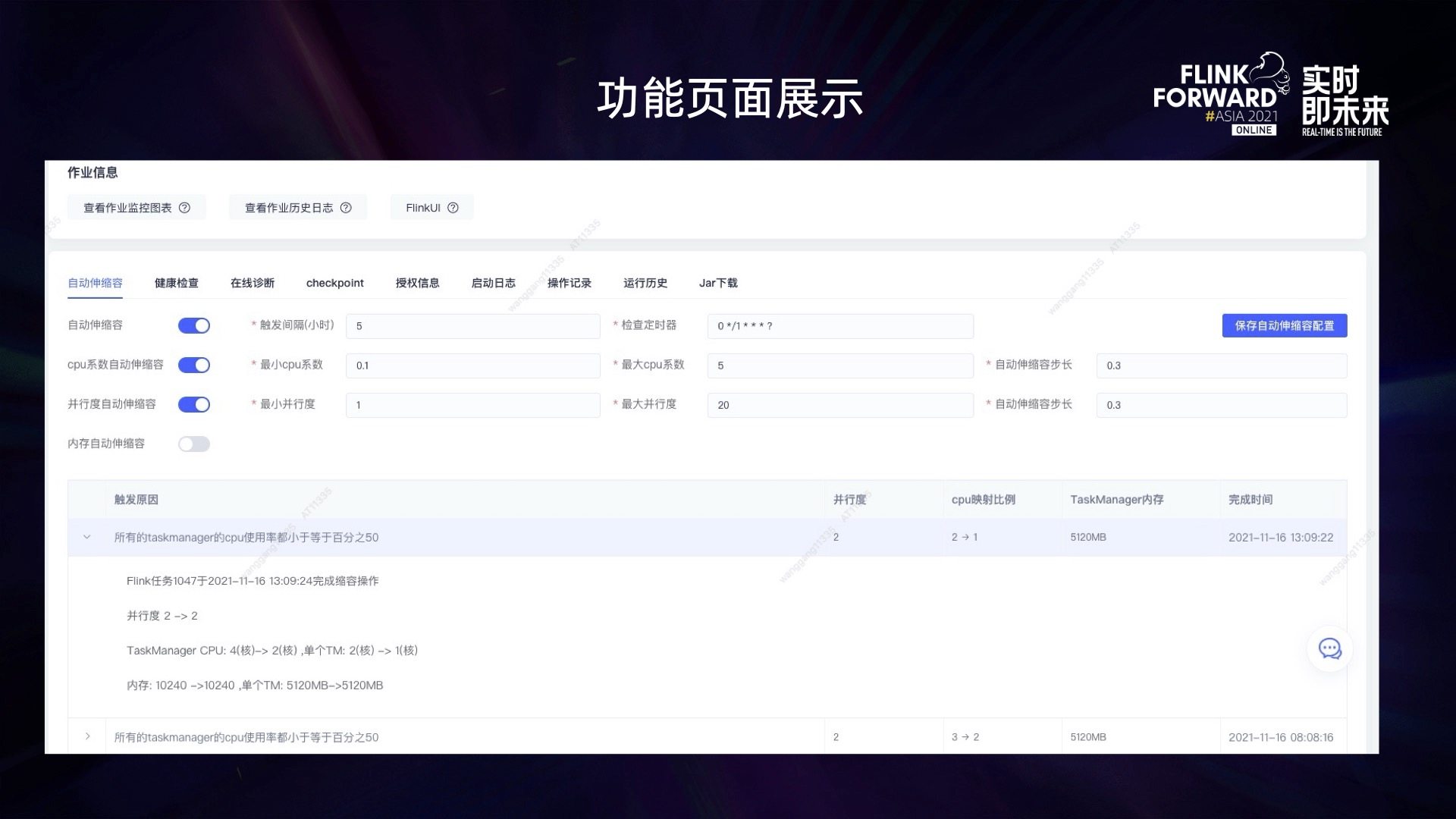Click help icon beside FlinkUI
This screenshot has width=1456, height=819.
pyautogui.click(x=453, y=208)
